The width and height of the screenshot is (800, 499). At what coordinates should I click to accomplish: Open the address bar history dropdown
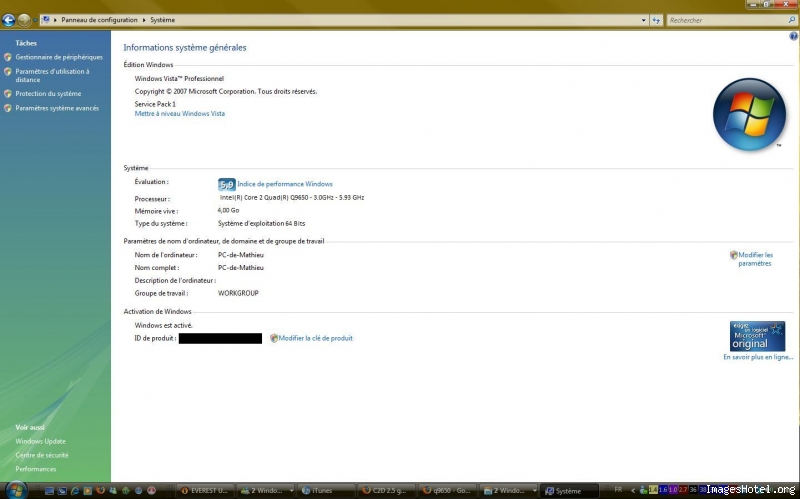(x=642, y=20)
